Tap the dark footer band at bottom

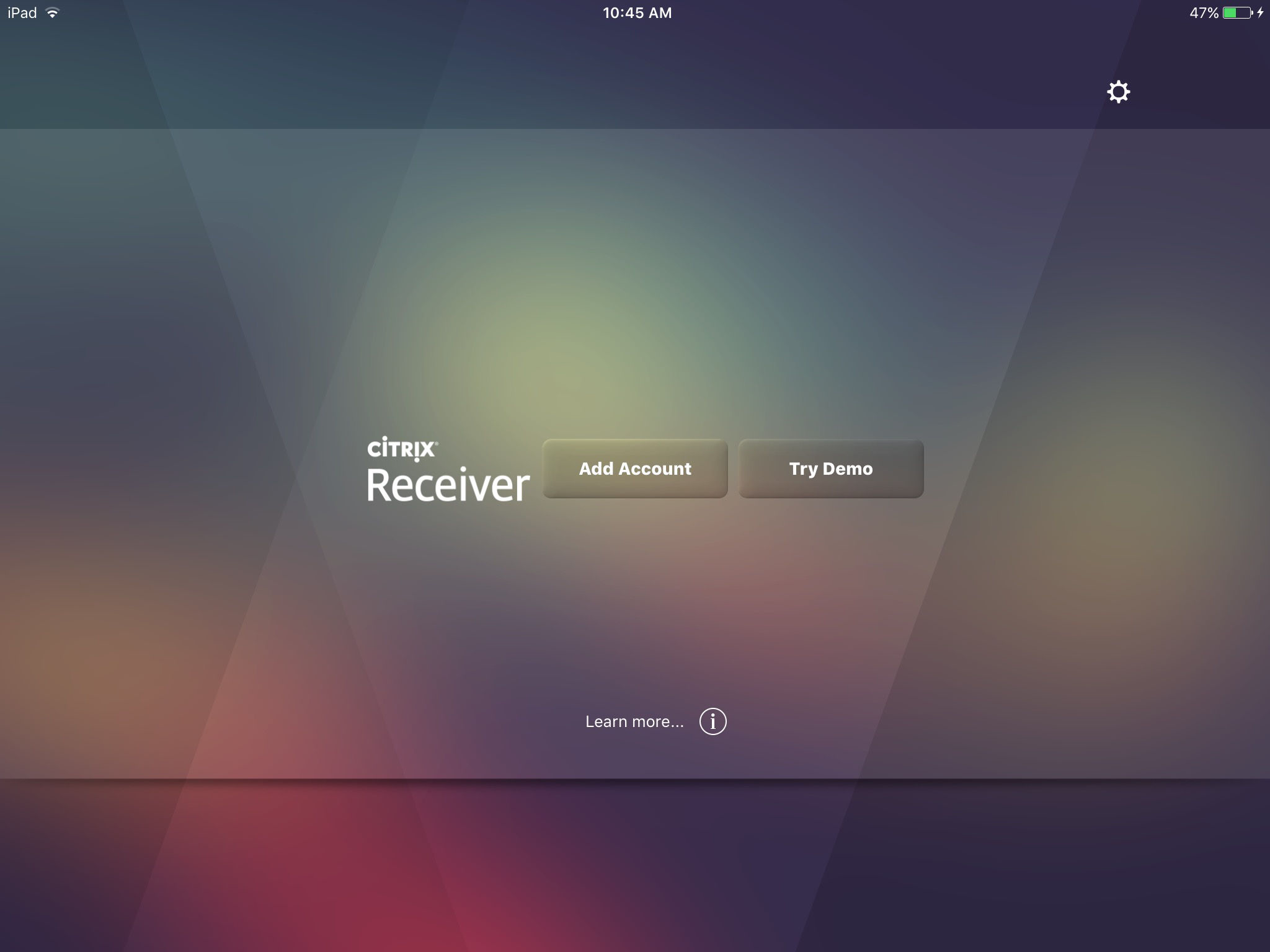pos(635,868)
